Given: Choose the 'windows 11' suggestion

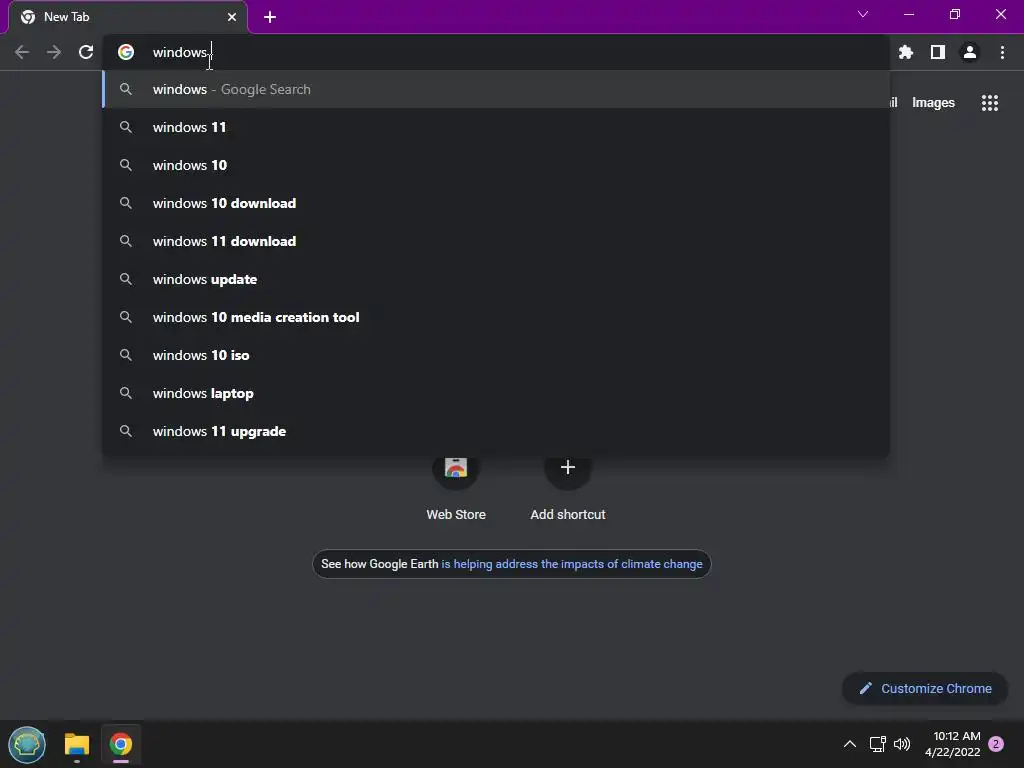Looking at the screenshot, I should tap(496, 127).
